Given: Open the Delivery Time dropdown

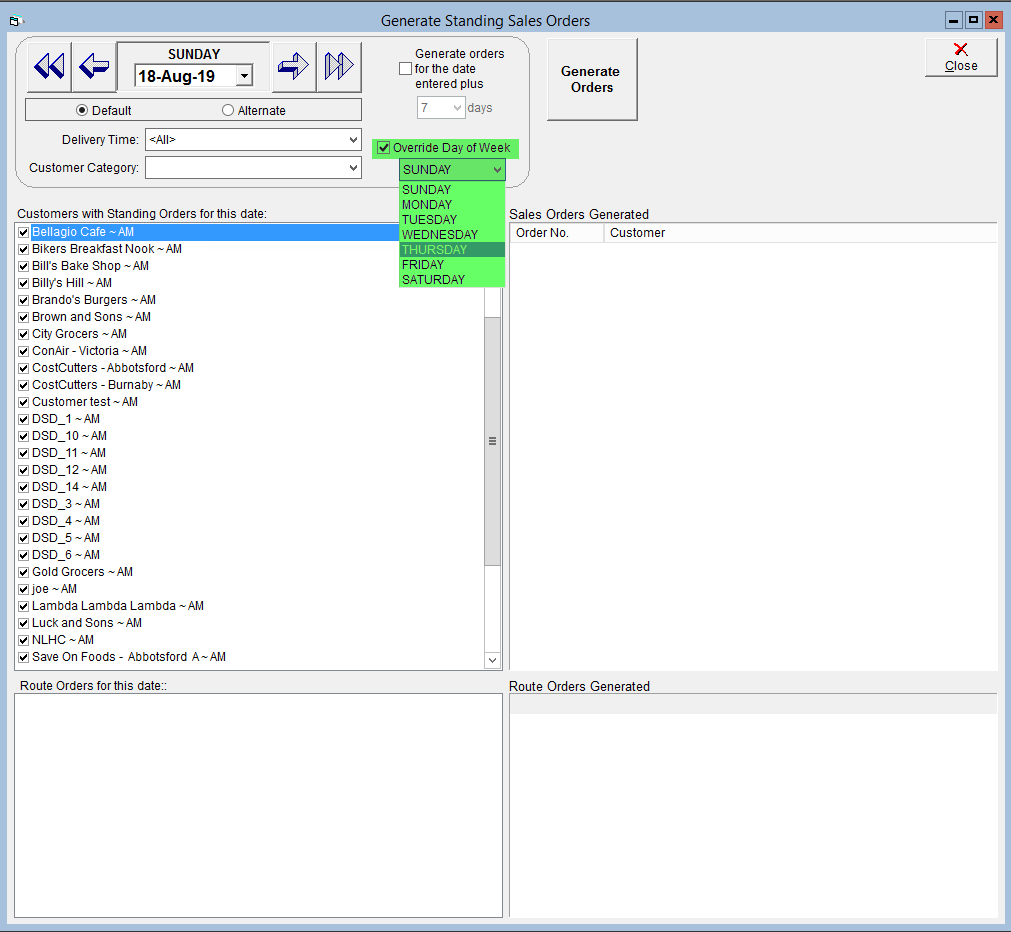Looking at the screenshot, I should tap(353, 139).
